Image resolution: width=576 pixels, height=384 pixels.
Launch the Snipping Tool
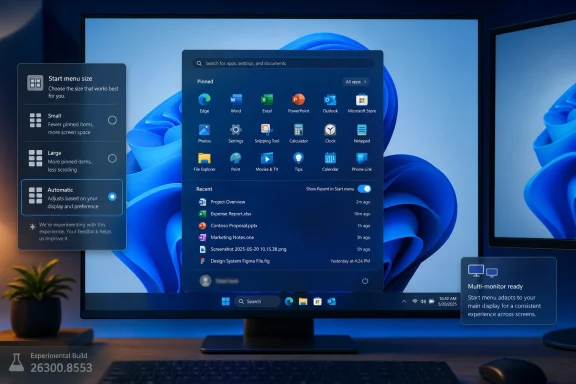click(x=267, y=133)
